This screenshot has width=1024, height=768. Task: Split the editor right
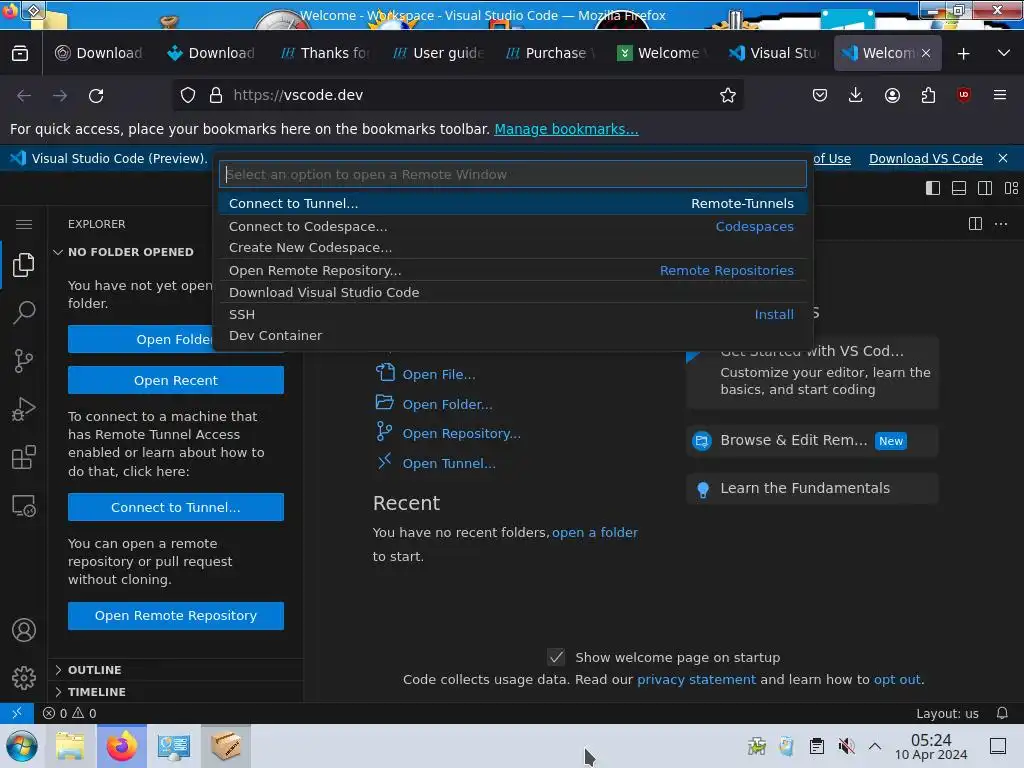(x=975, y=224)
